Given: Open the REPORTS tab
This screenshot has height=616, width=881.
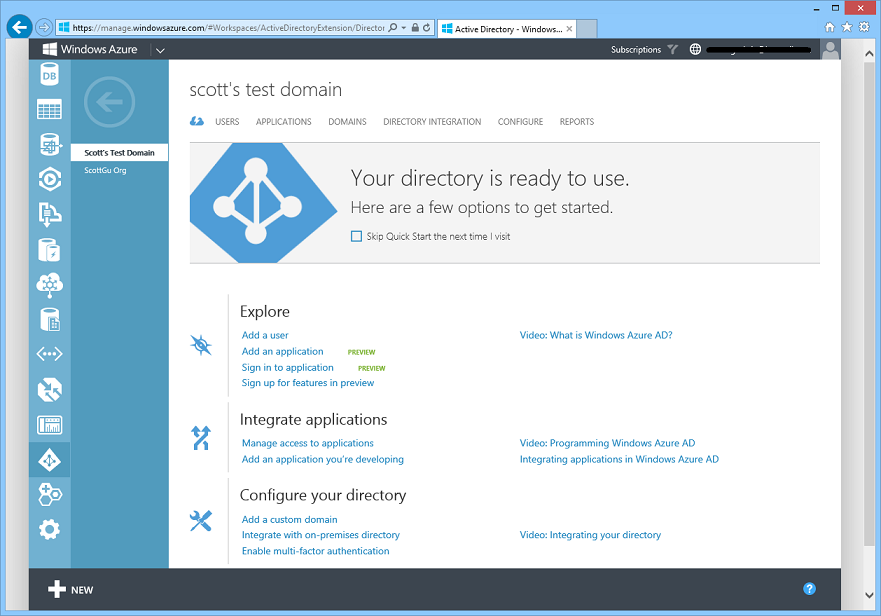Looking at the screenshot, I should pos(576,121).
